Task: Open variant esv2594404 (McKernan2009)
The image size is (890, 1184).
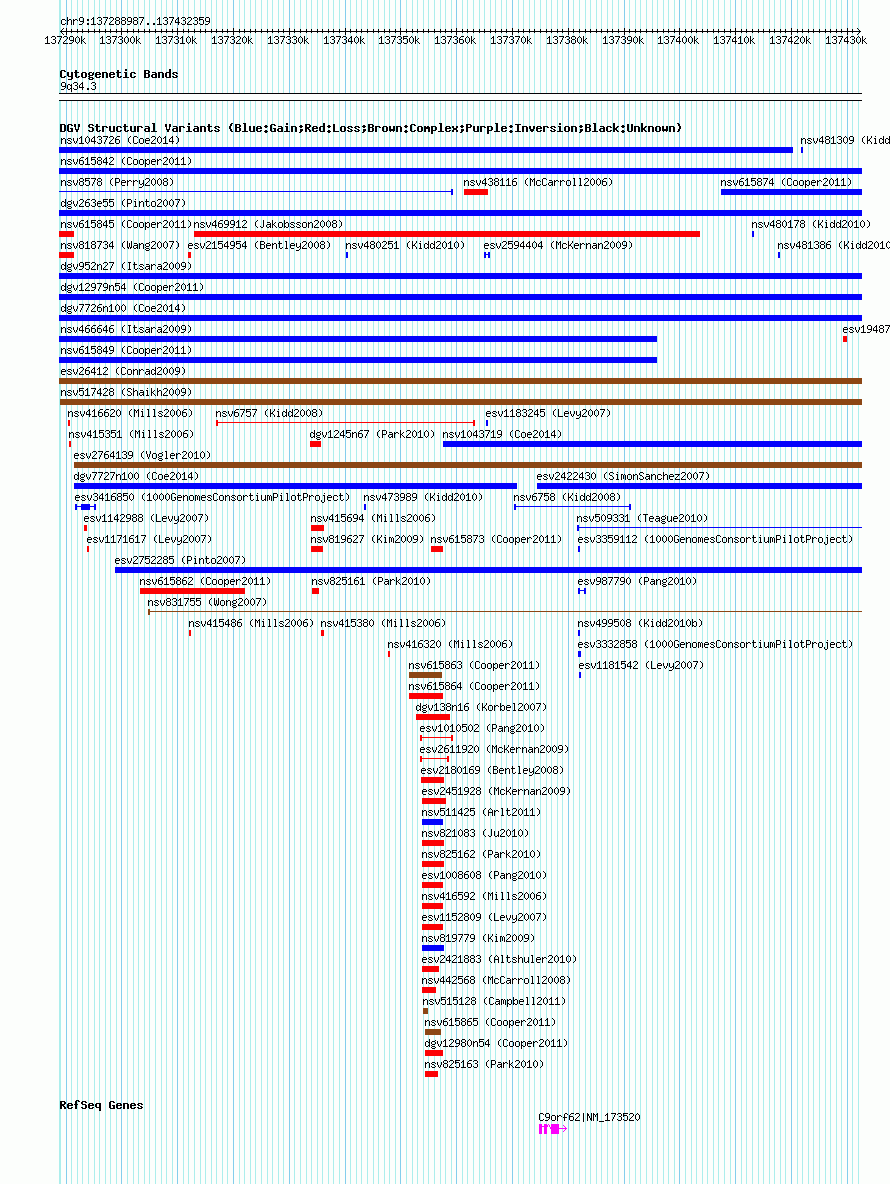Action: pyautogui.click(x=558, y=245)
